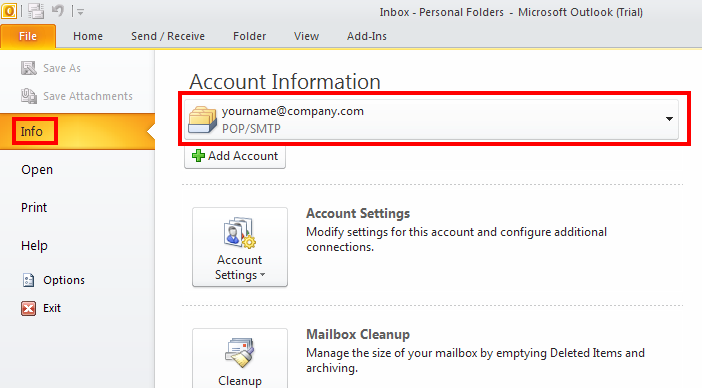Image resolution: width=702 pixels, height=388 pixels.
Task: Switch to the Home ribbon tab
Action: coord(88,36)
